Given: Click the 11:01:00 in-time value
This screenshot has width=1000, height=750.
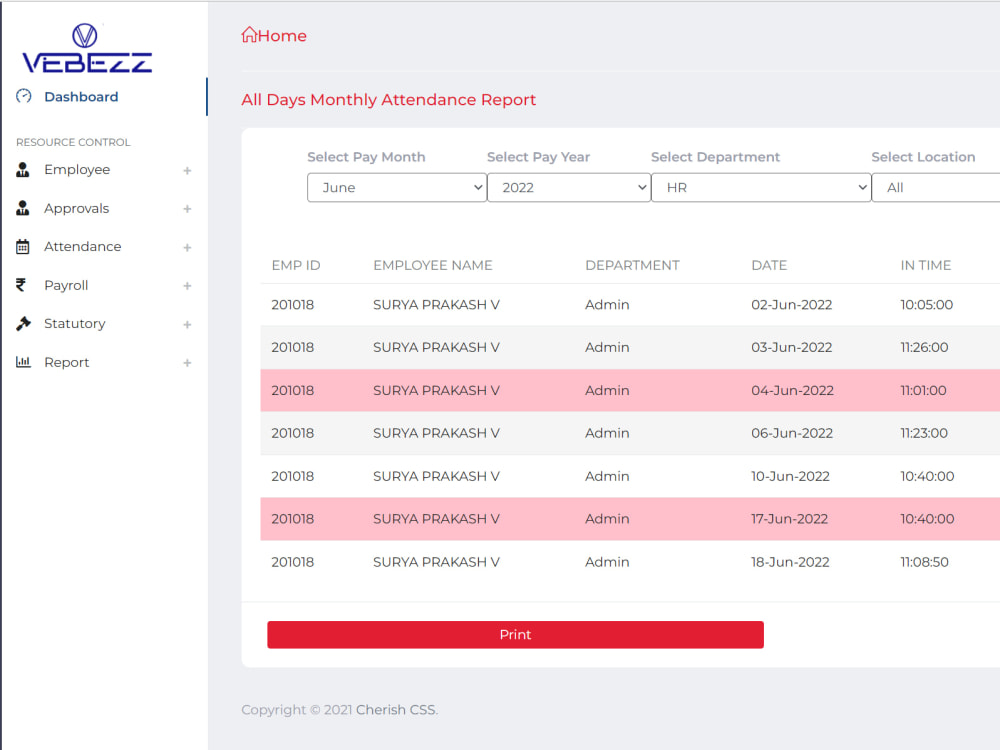Looking at the screenshot, I should tap(923, 390).
